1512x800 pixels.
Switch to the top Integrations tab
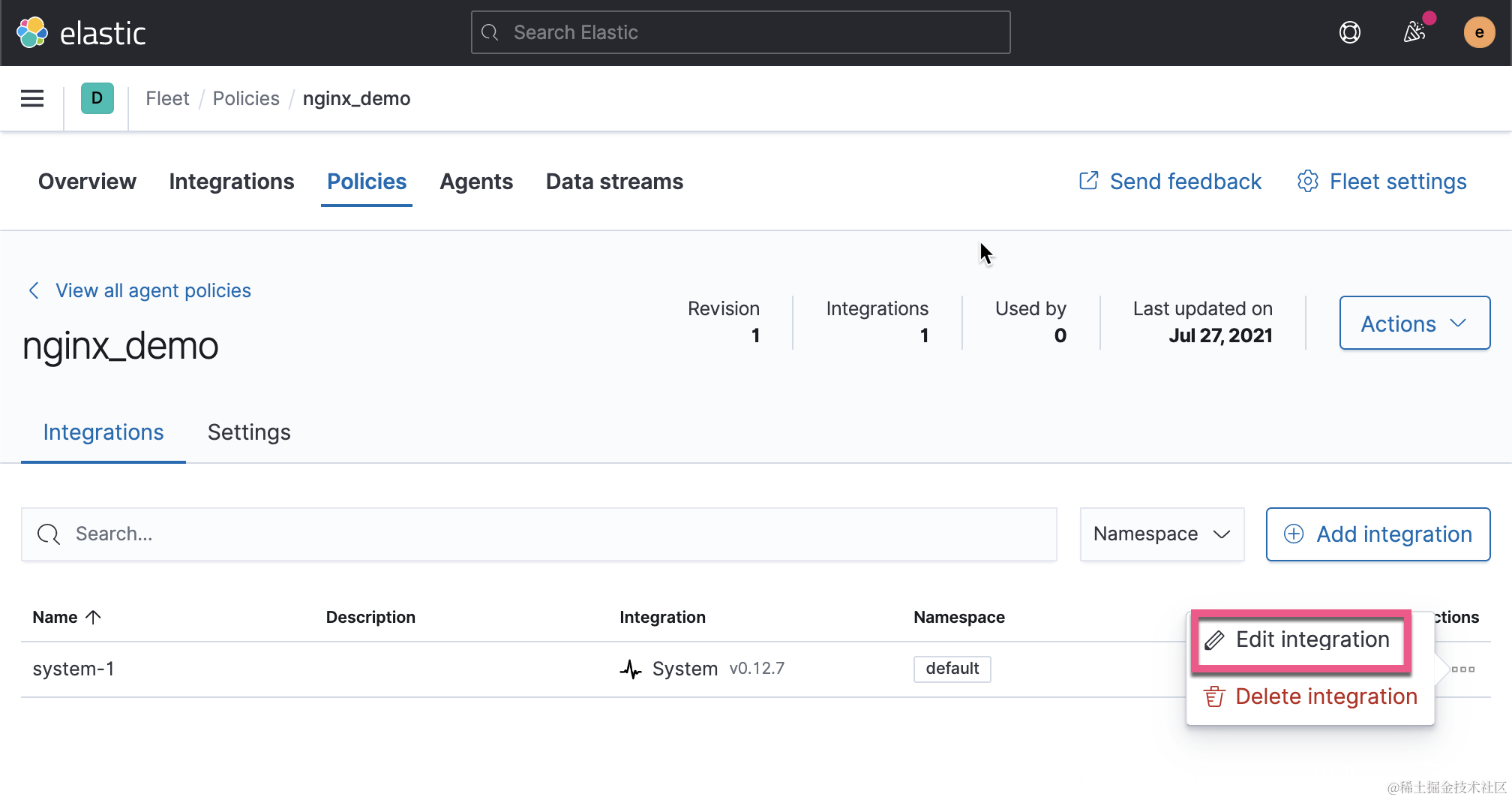pyautogui.click(x=231, y=182)
